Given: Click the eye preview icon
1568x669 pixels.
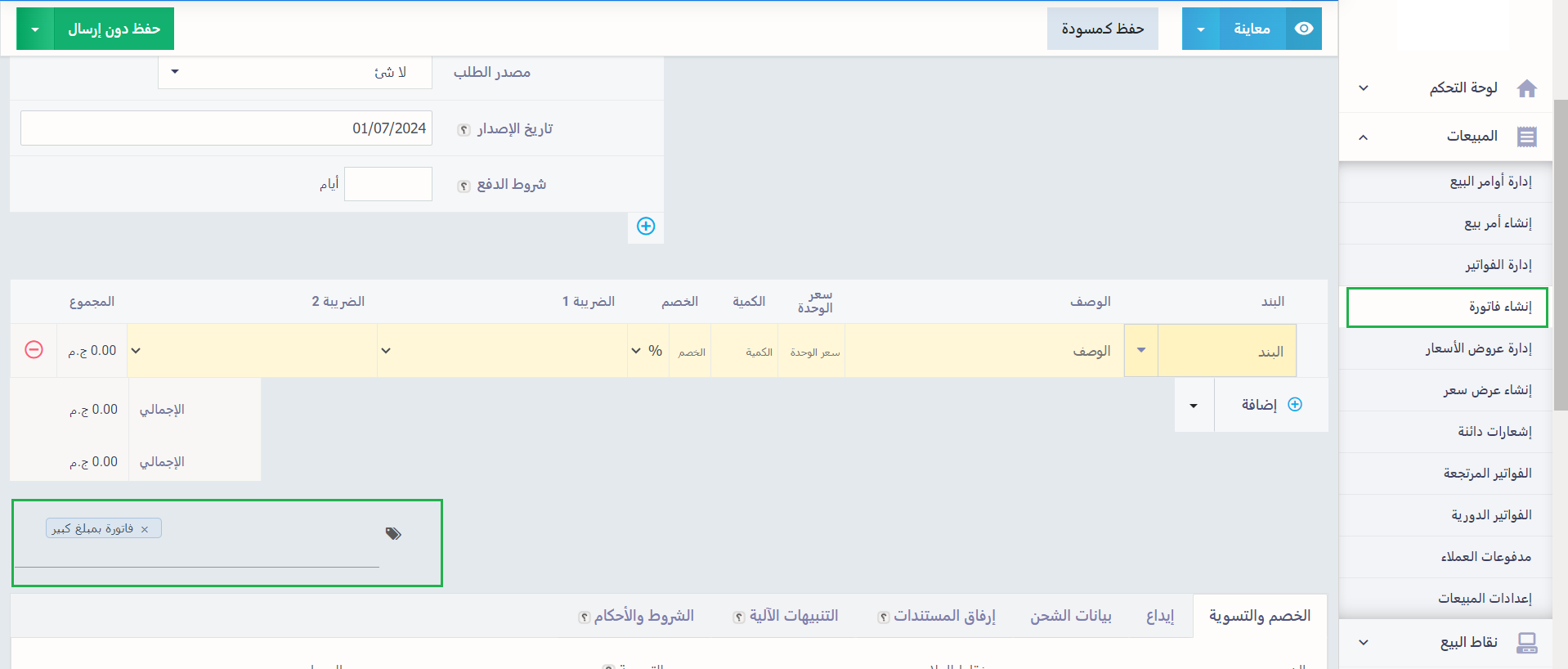Looking at the screenshot, I should (x=1304, y=29).
